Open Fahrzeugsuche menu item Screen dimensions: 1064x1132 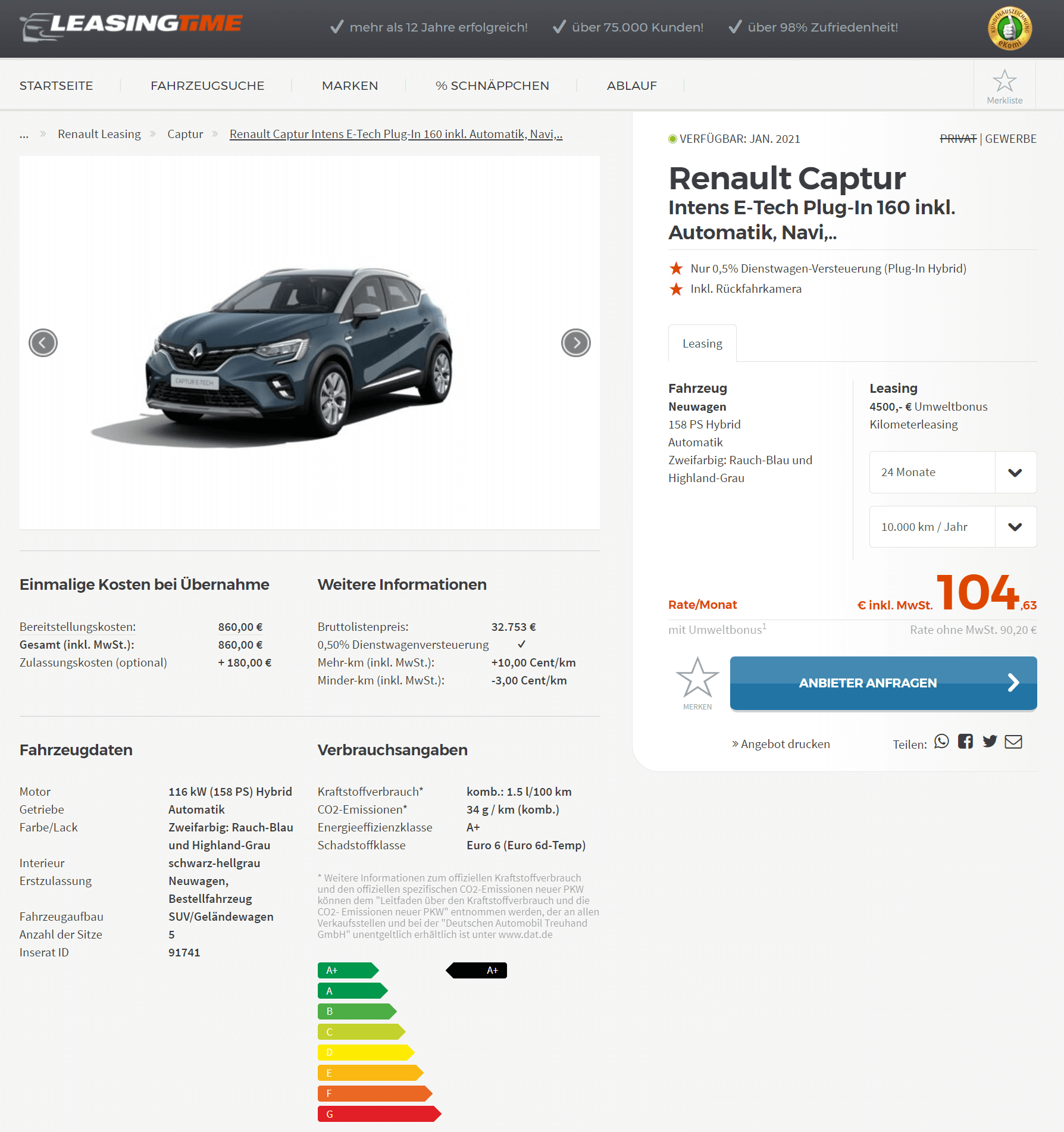[207, 86]
